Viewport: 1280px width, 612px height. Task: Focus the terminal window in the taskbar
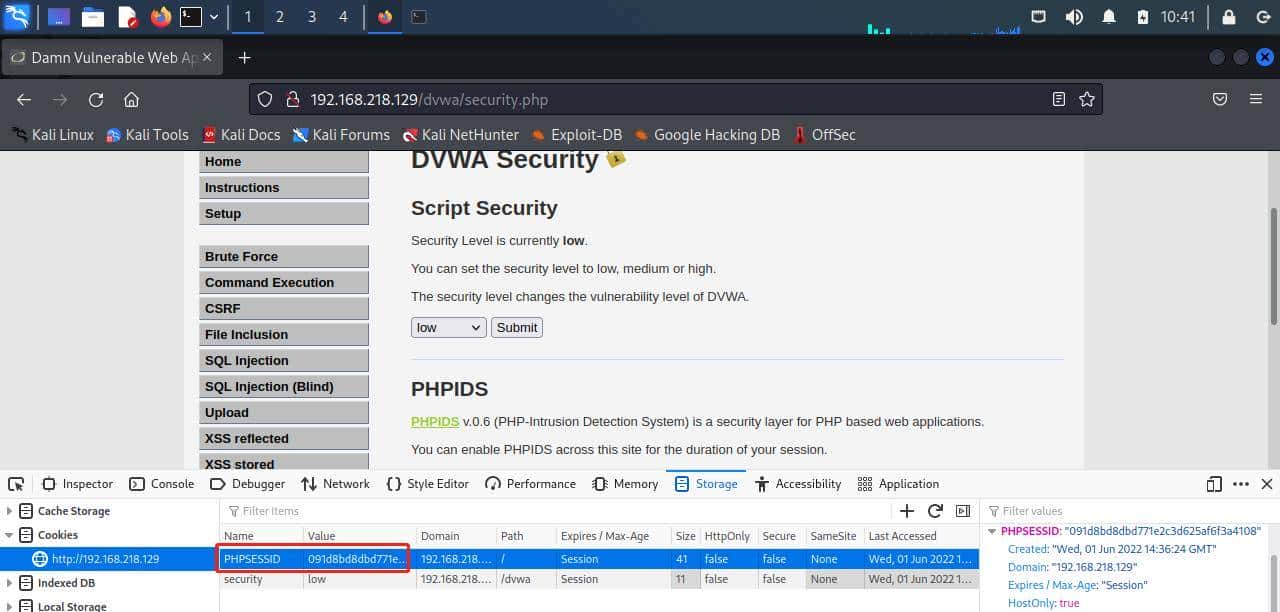click(419, 17)
